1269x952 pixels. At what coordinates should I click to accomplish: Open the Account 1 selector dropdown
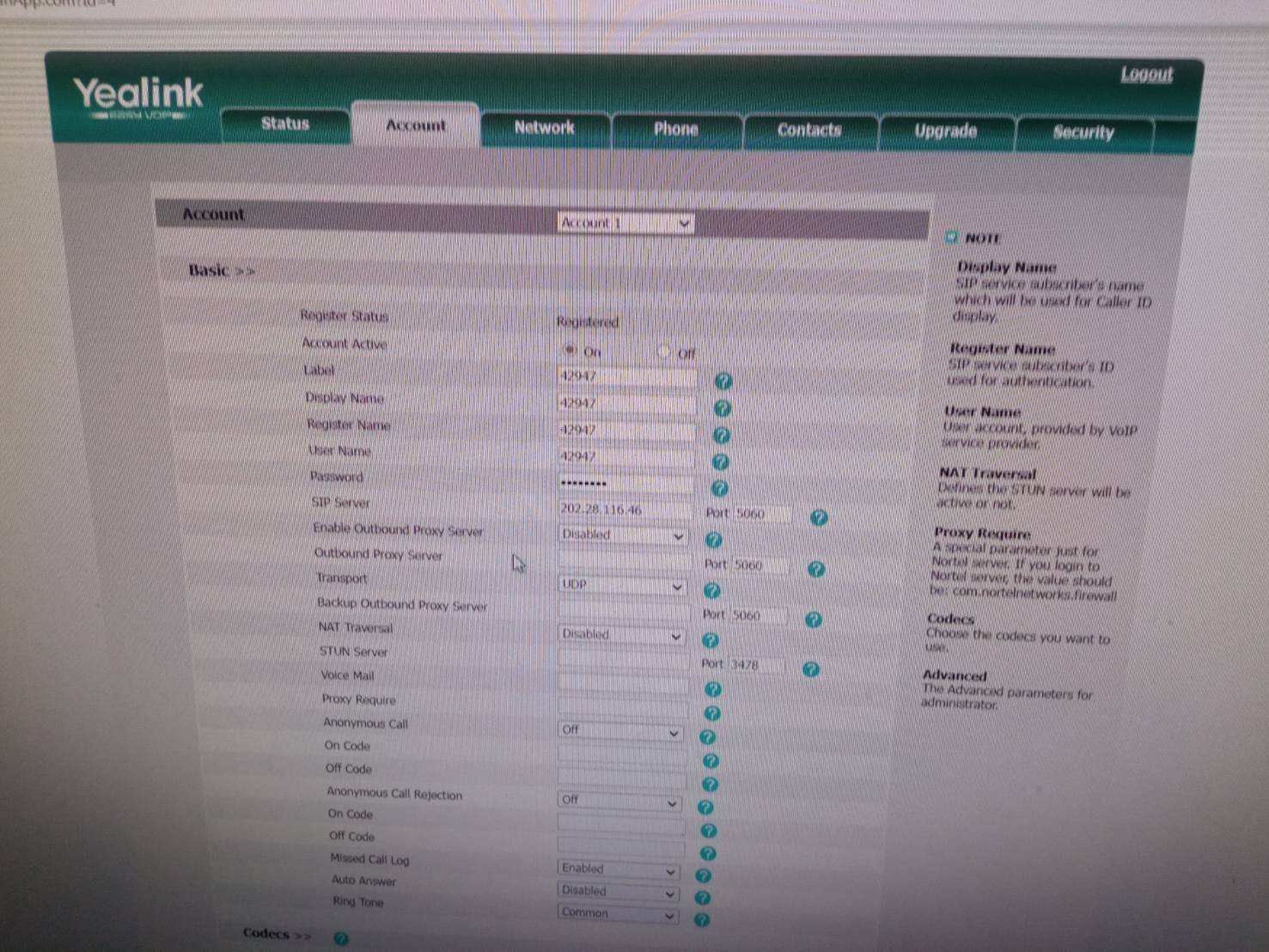(625, 223)
